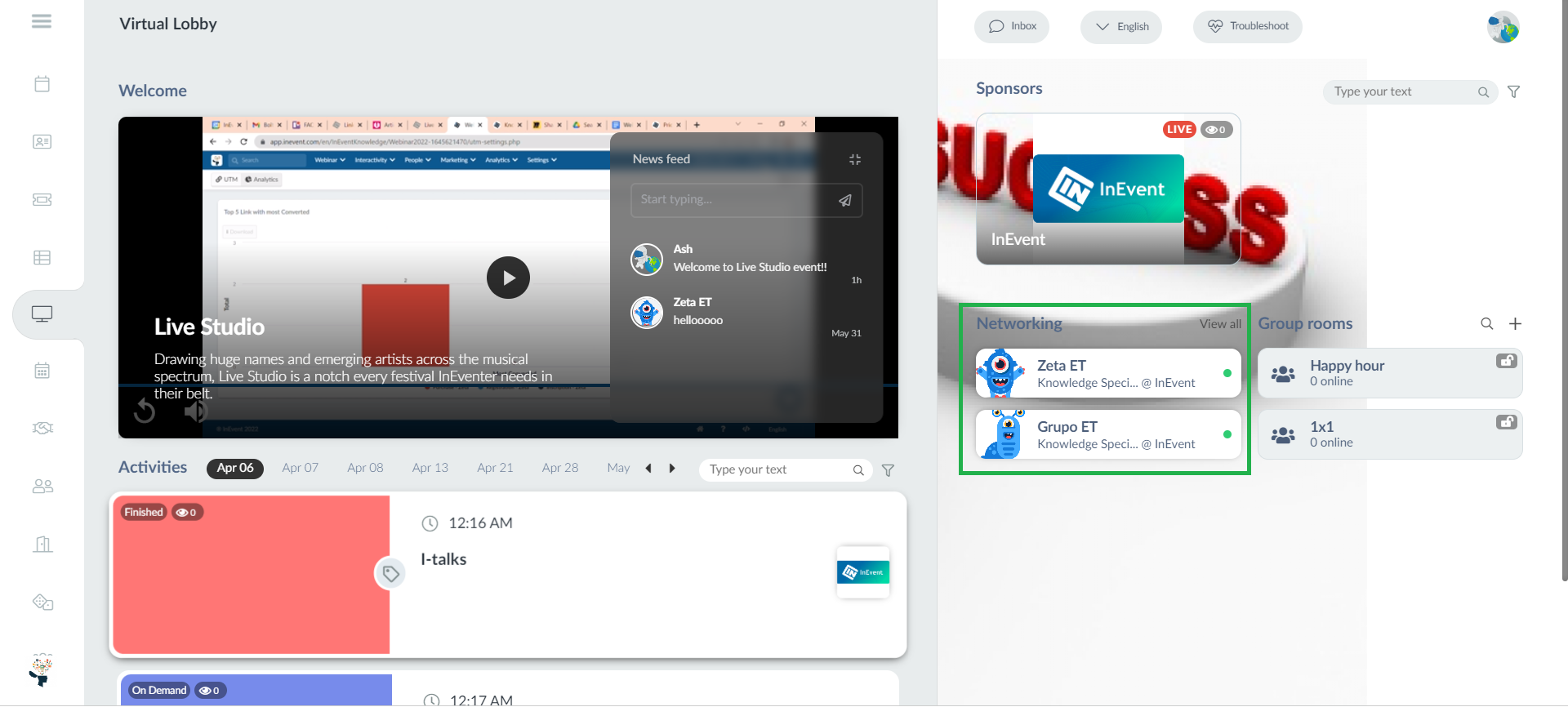The width and height of the screenshot is (1568, 707).
Task: Open the contact card sidebar icon
Action: coord(42,142)
